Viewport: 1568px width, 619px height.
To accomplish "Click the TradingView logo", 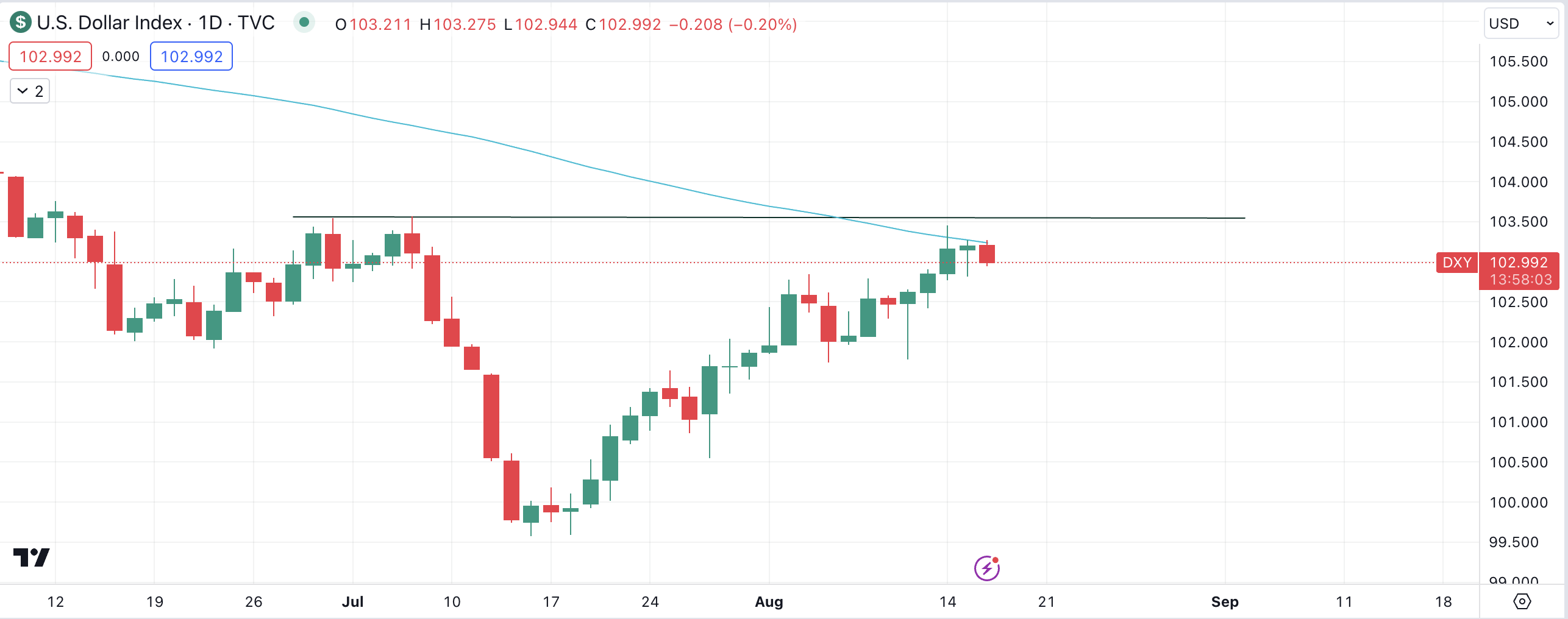I will coord(31,557).
